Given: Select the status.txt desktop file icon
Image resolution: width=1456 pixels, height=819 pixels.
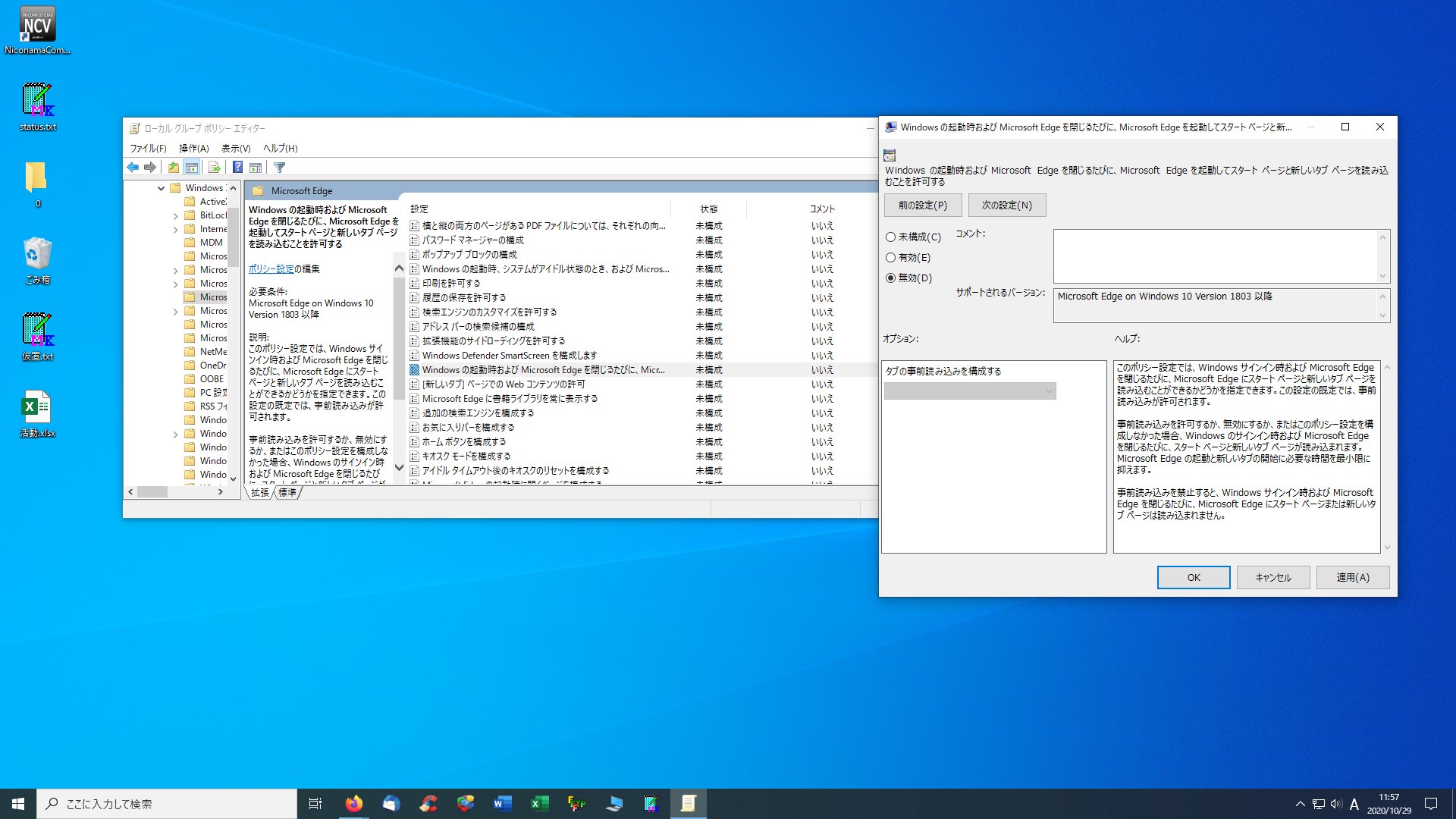Looking at the screenshot, I should 38,107.
